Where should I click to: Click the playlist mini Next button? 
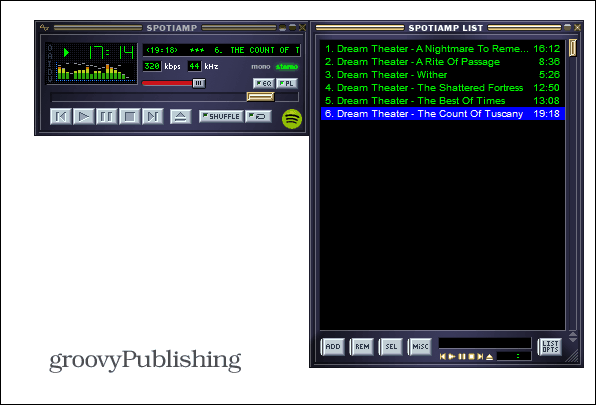480,357
